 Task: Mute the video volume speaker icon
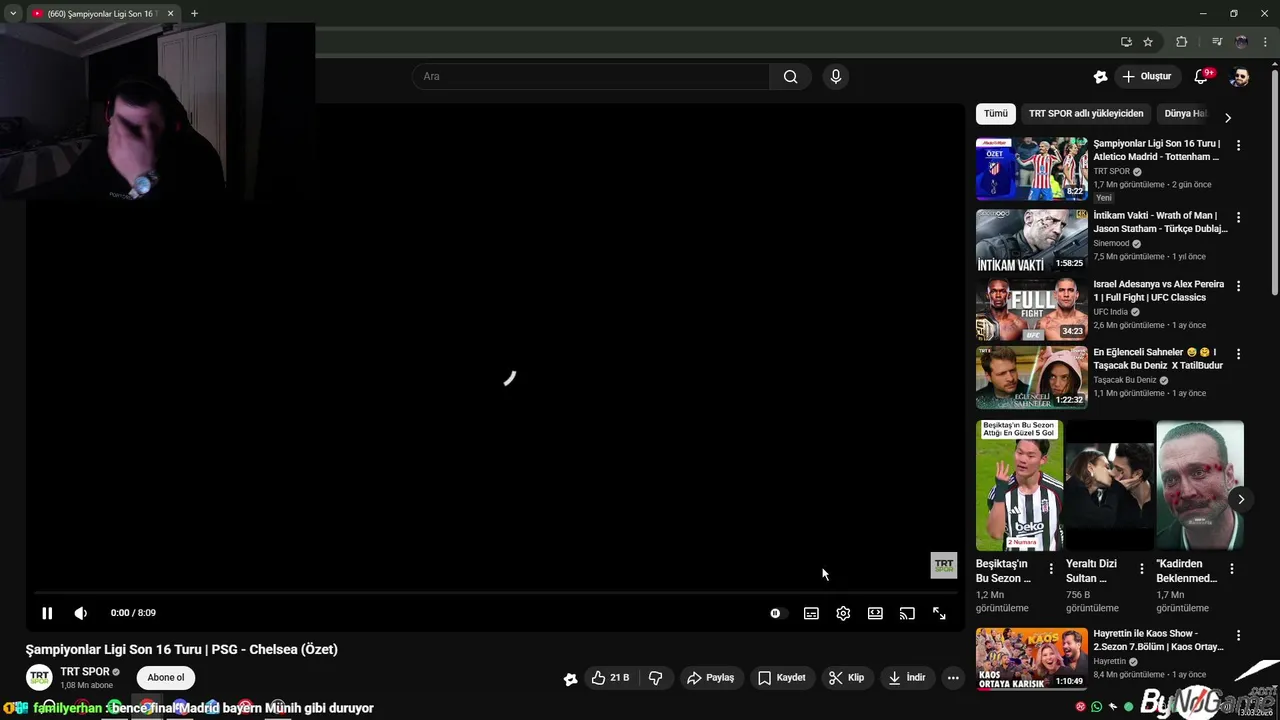(x=81, y=613)
